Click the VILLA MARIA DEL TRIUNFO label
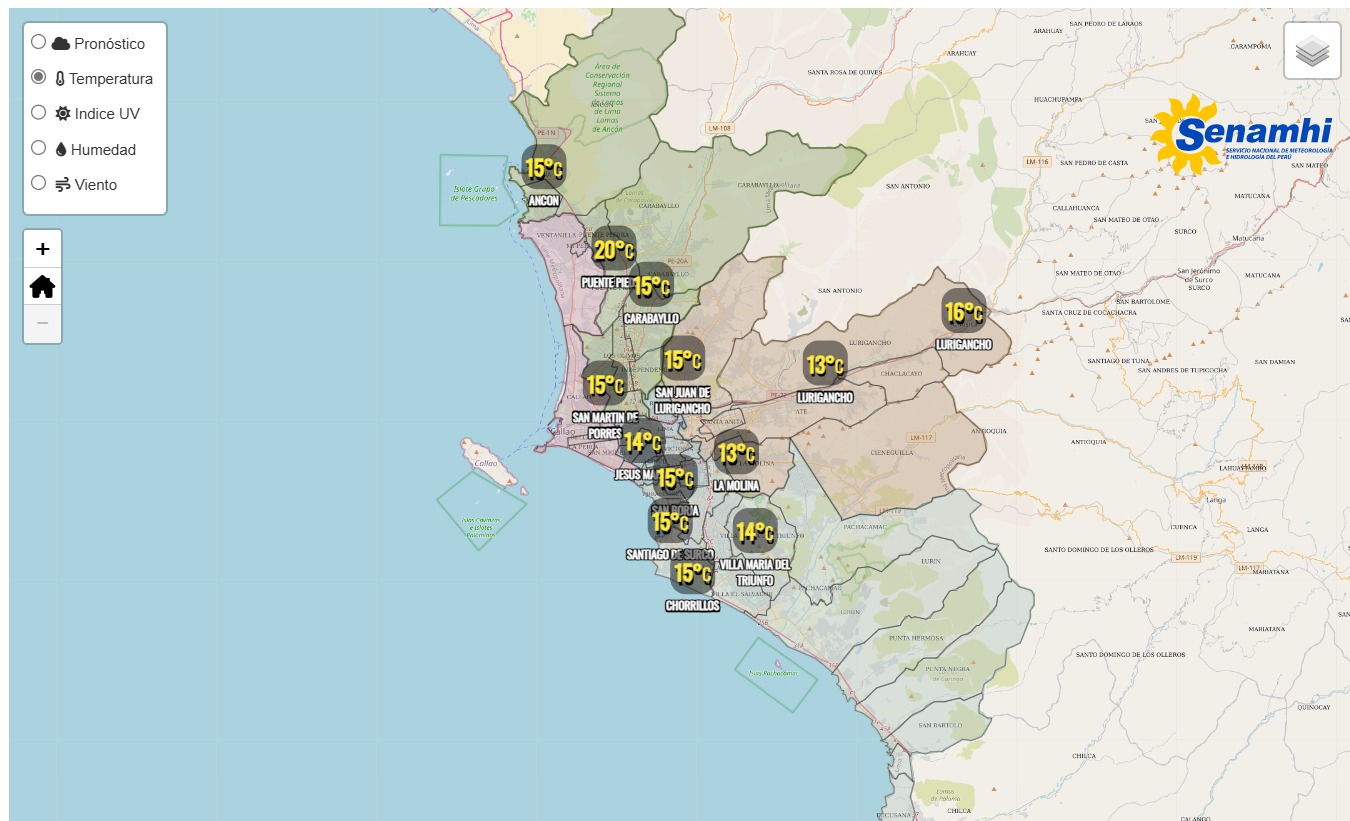Image resolution: width=1350 pixels, height=821 pixels. coord(755,572)
